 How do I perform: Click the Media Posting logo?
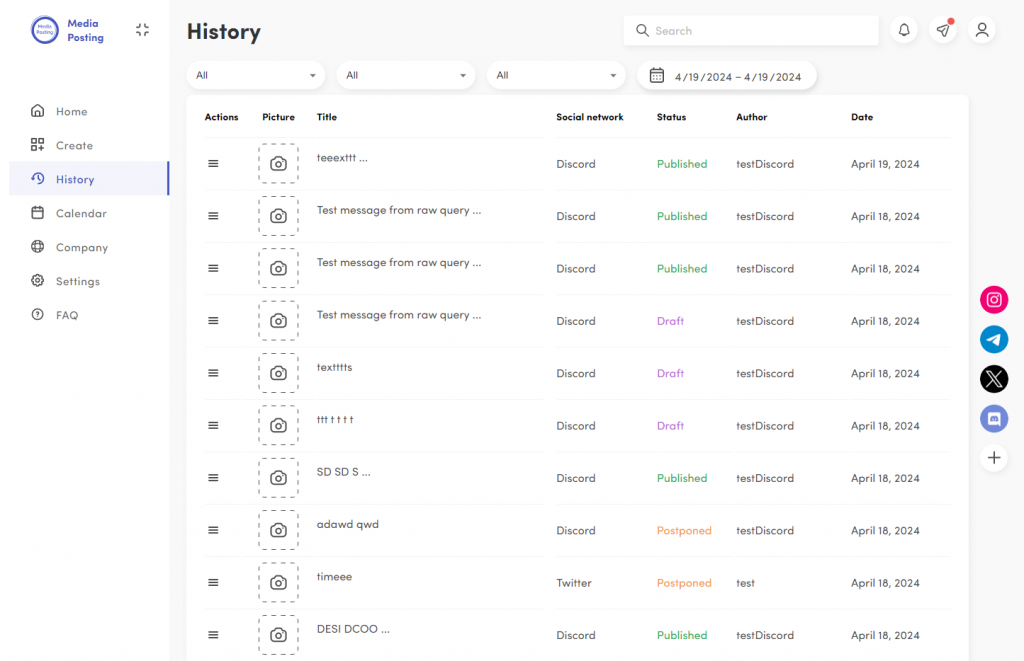coord(45,30)
